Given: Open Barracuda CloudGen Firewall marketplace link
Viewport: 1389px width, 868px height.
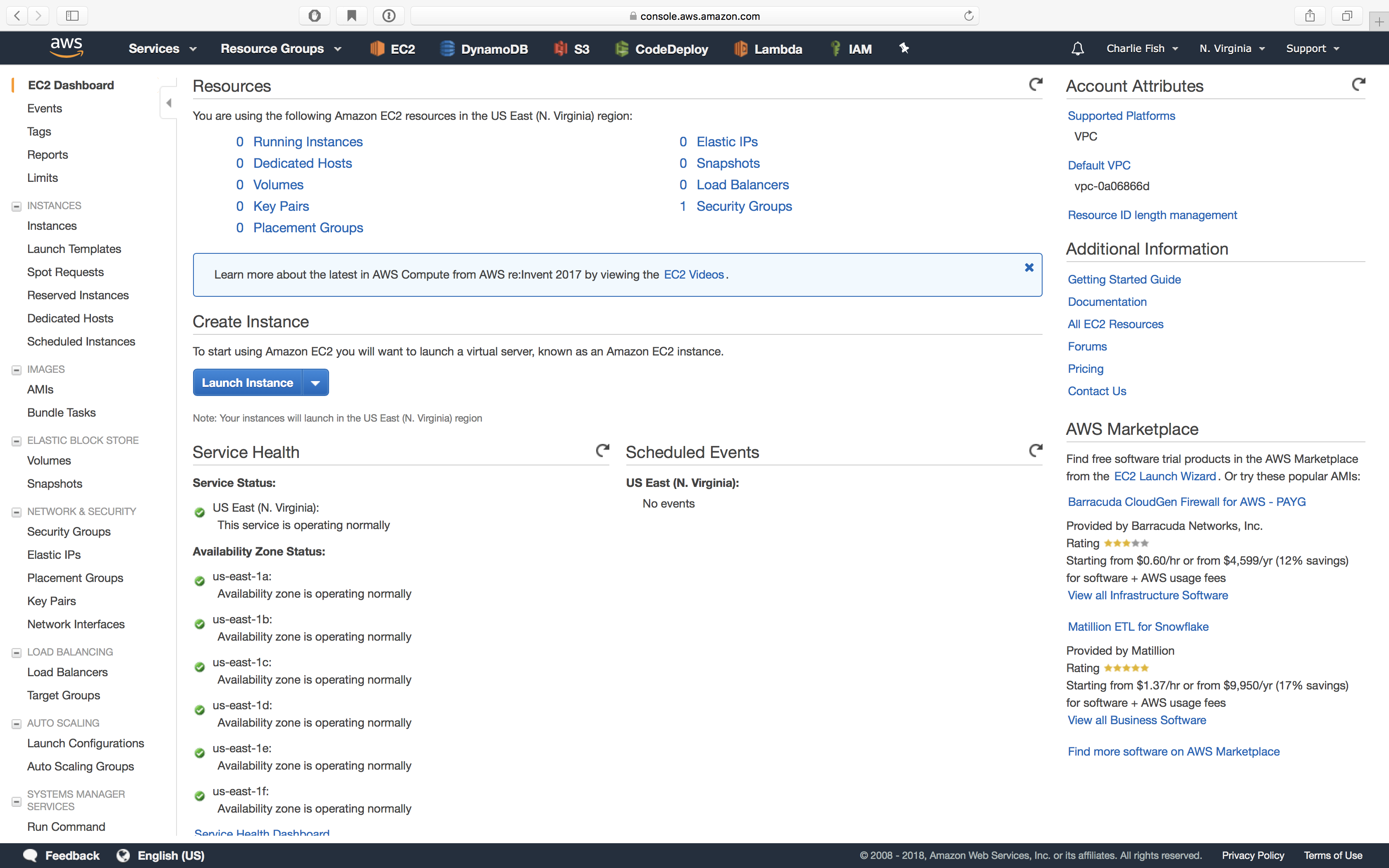Looking at the screenshot, I should point(1186,502).
